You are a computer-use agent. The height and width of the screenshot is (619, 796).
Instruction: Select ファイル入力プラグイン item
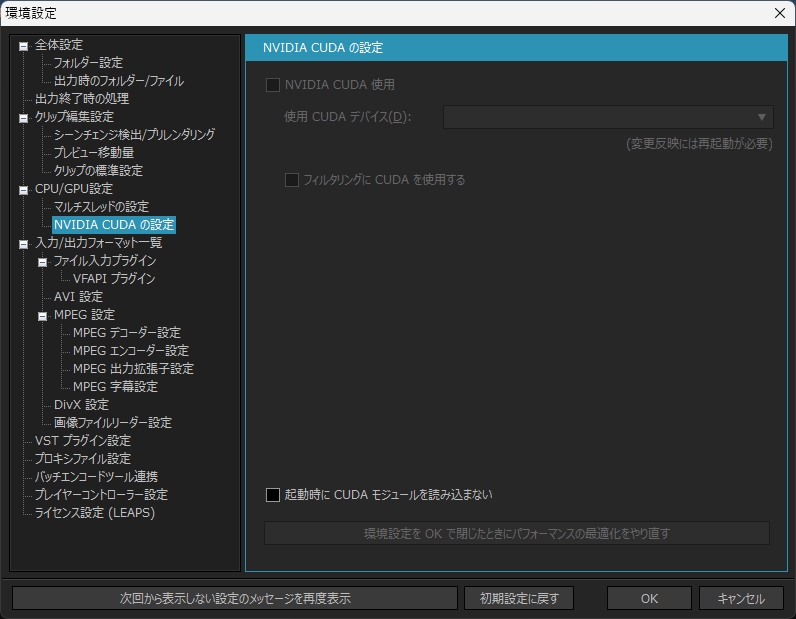[105, 260]
